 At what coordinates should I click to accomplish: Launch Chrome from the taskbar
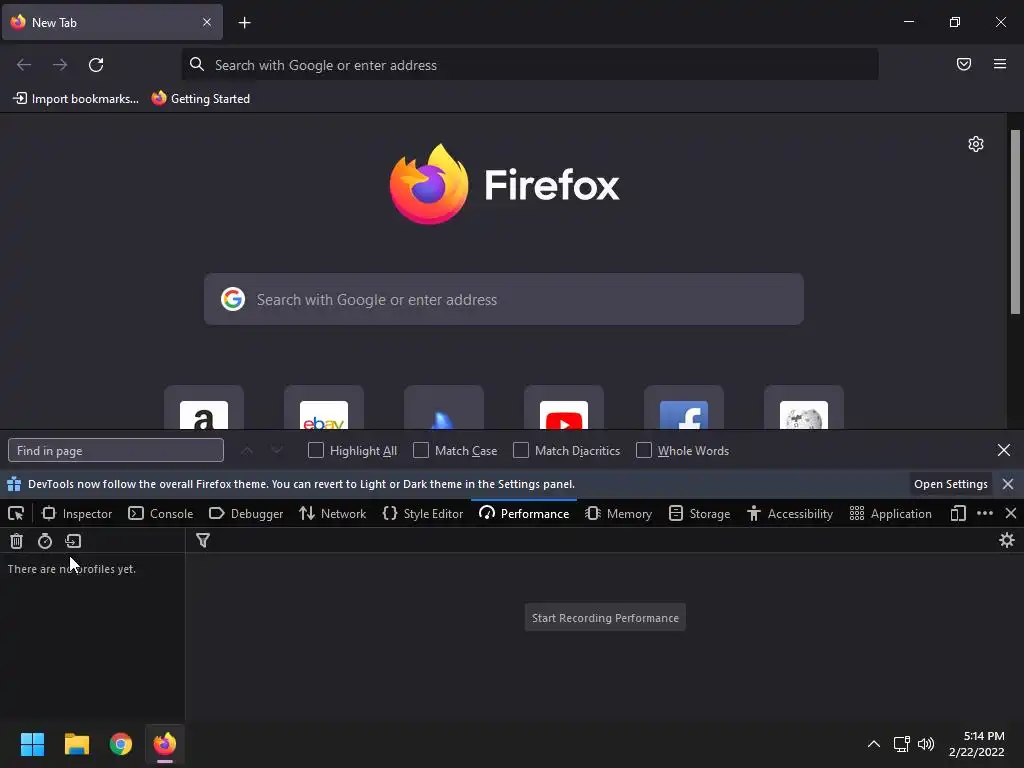(120, 744)
